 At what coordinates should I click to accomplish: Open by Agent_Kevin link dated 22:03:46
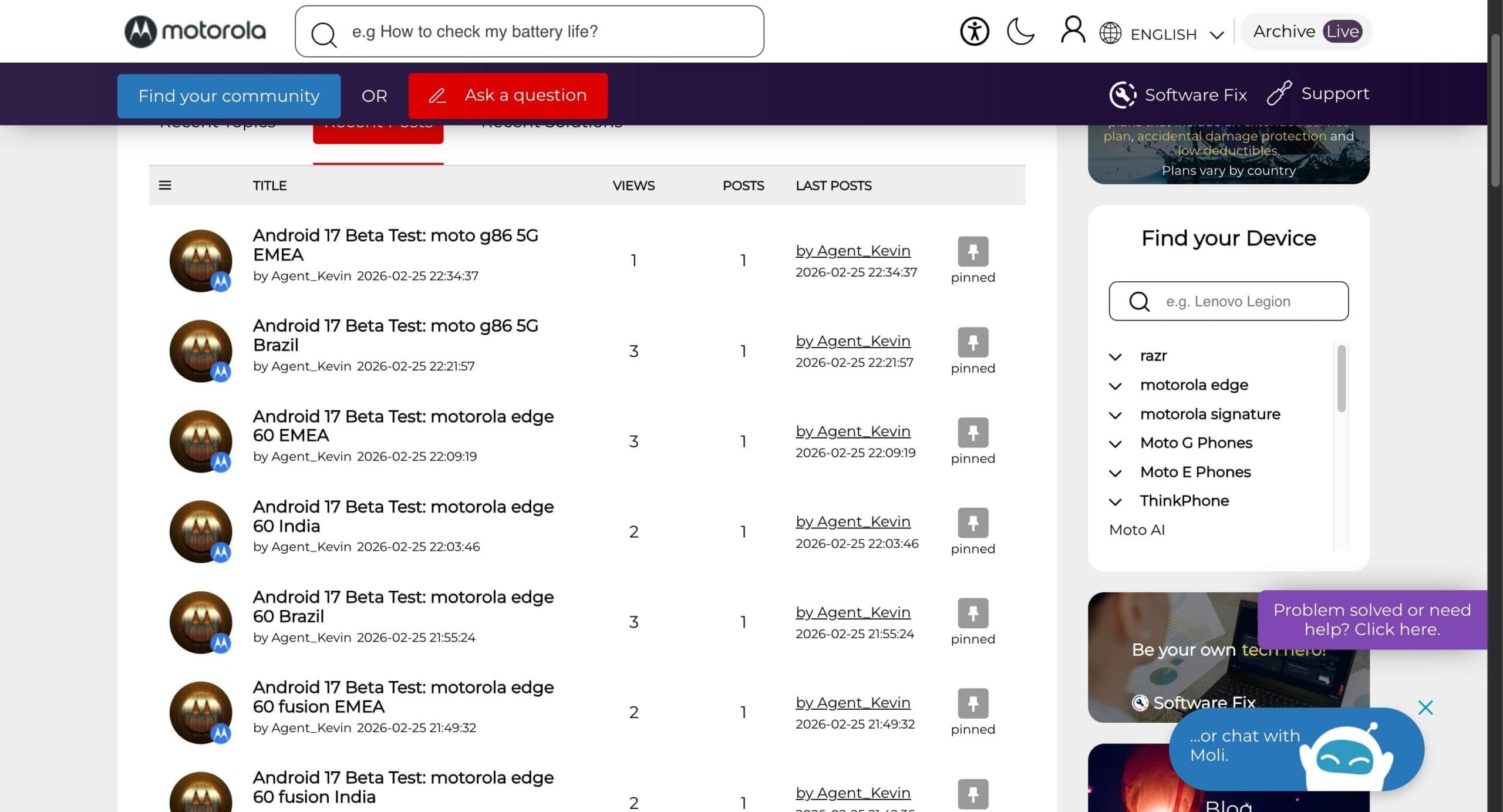point(853,522)
